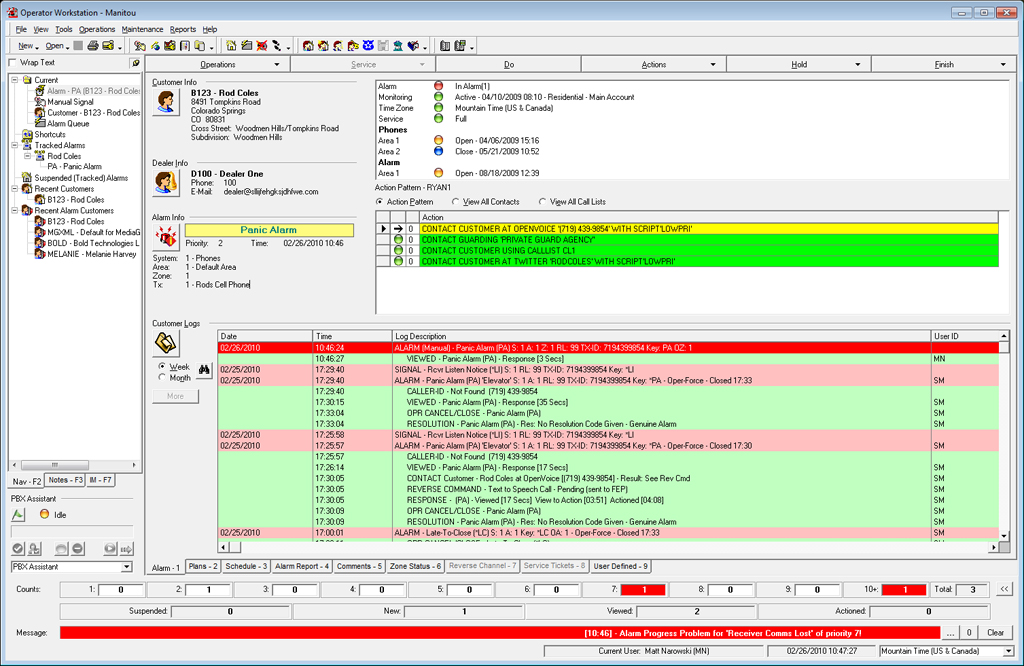This screenshot has height=666, width=1024.
Task: Click the Panic Alarm info icon
Action: coord(165,236)
